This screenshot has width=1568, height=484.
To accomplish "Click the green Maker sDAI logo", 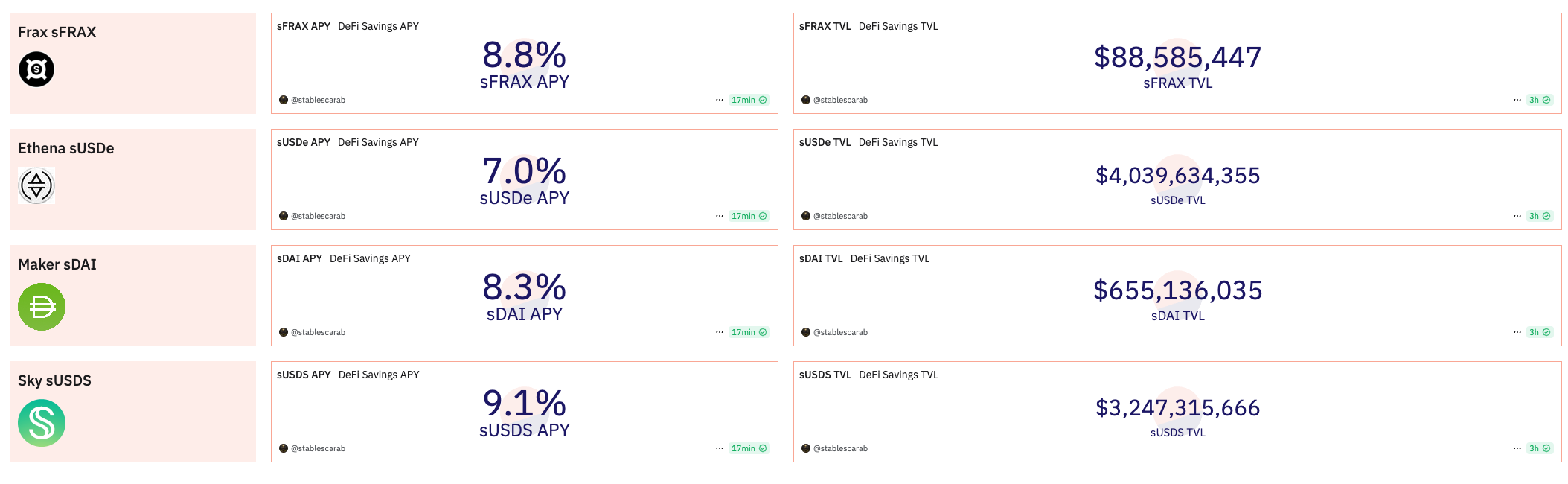I will click(42, 306).
